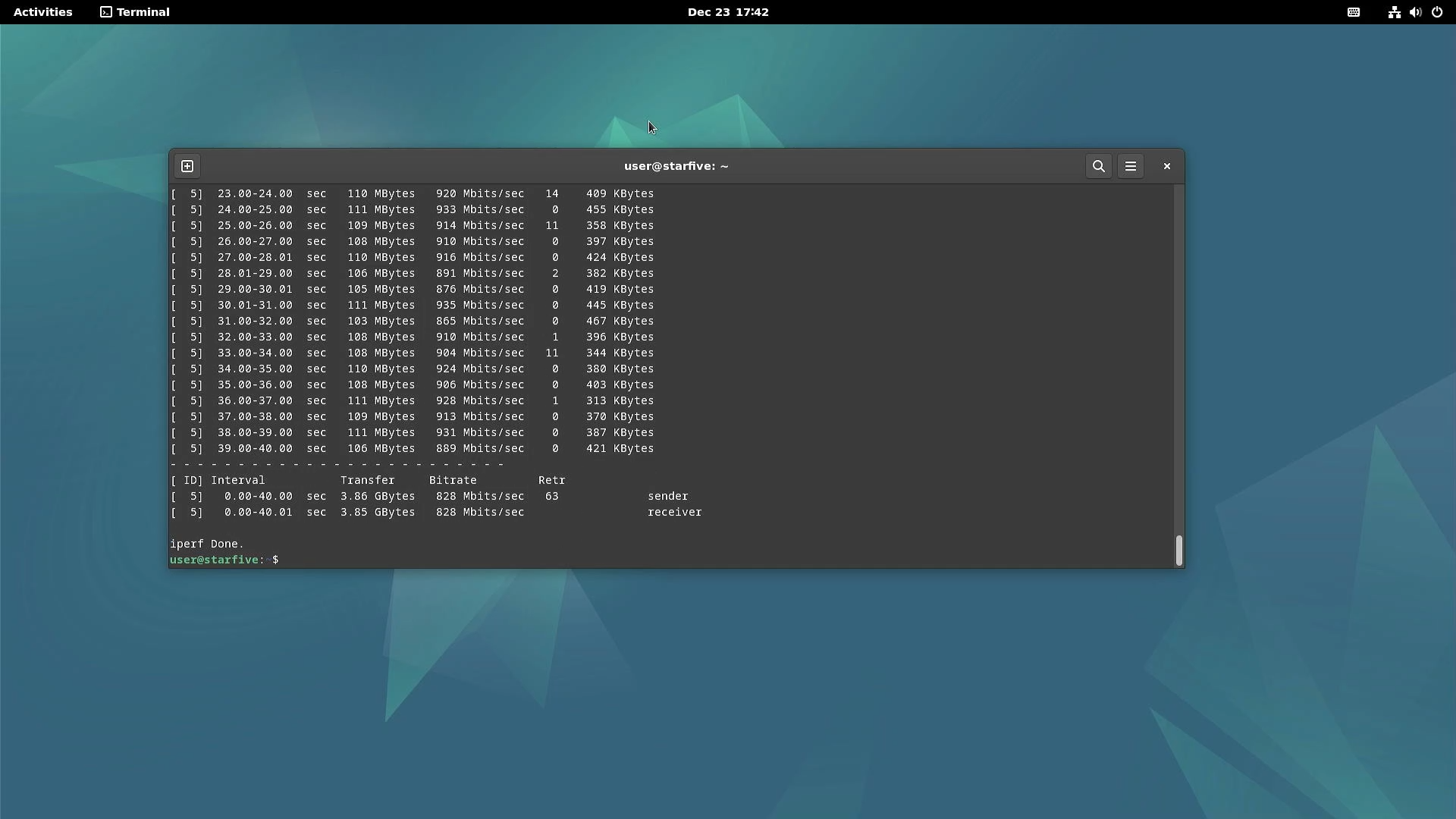Open the terminal hamburger menu
This screenshot has width=1456, height=819.
[1131, 166]
